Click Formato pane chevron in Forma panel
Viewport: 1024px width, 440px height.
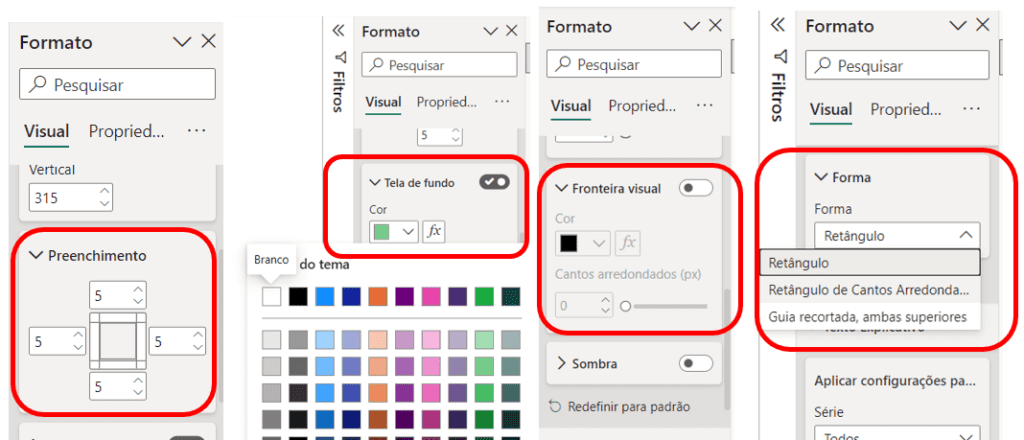point(958,25)
